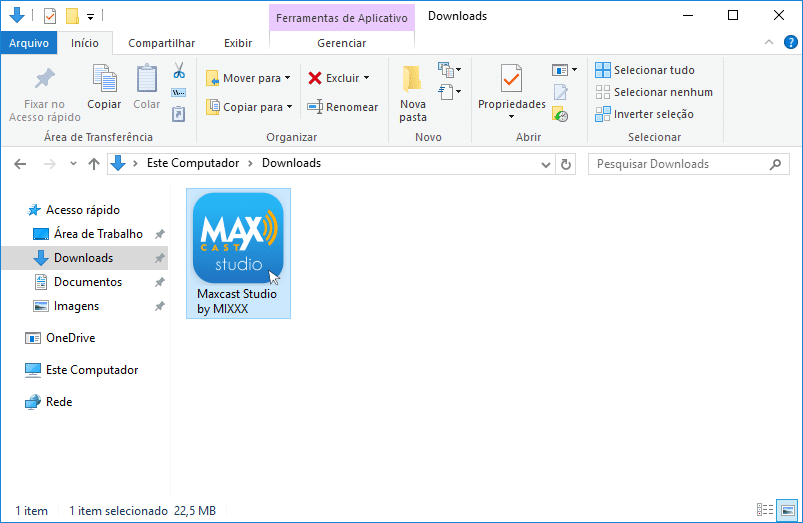Click new folder icon in quick access toolbar
The height and width of the screenshot is (523, 803).
[72, 16]
